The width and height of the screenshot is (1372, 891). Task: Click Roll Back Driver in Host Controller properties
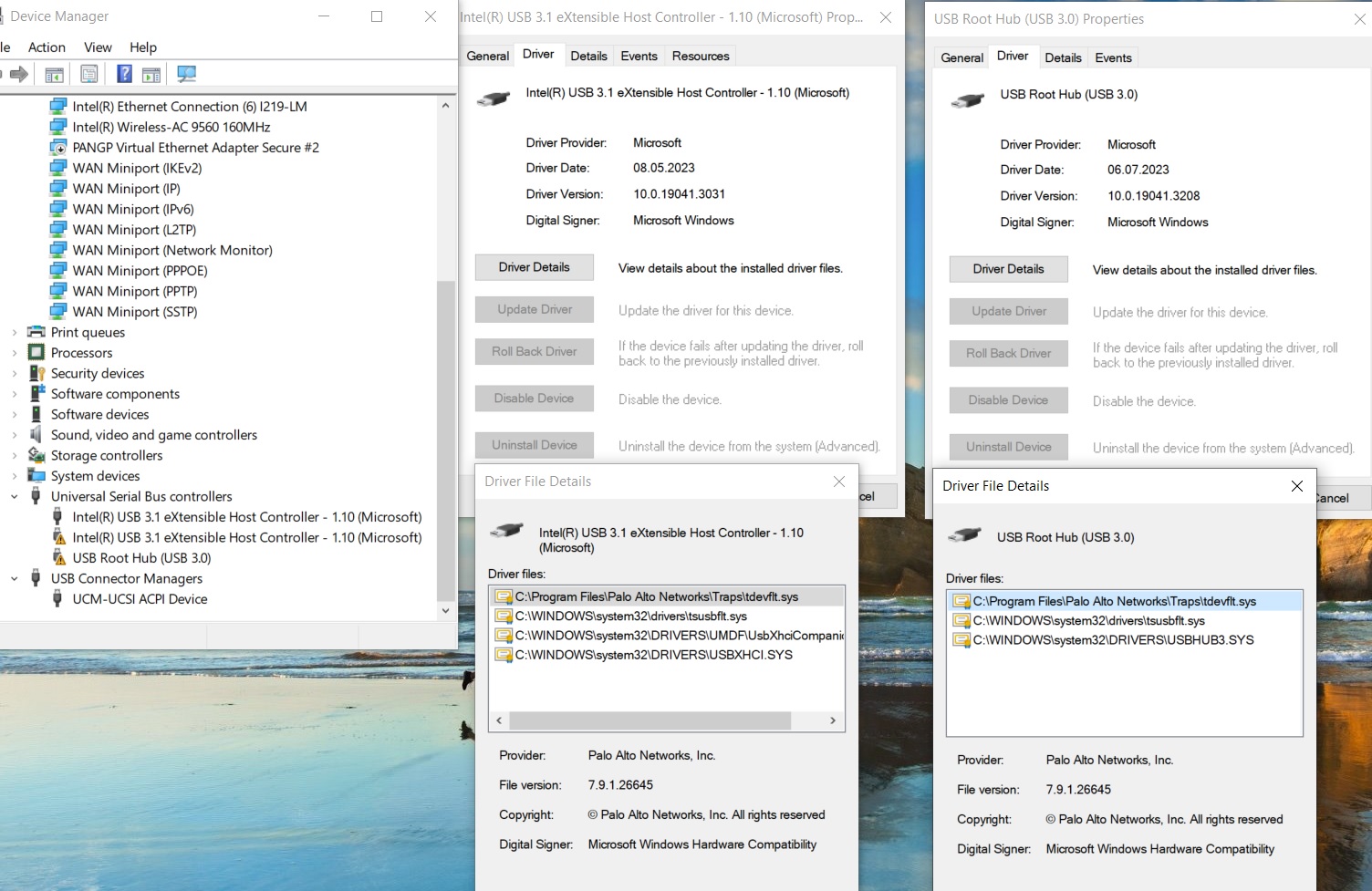pyautogui.click(x=535, y=351)
